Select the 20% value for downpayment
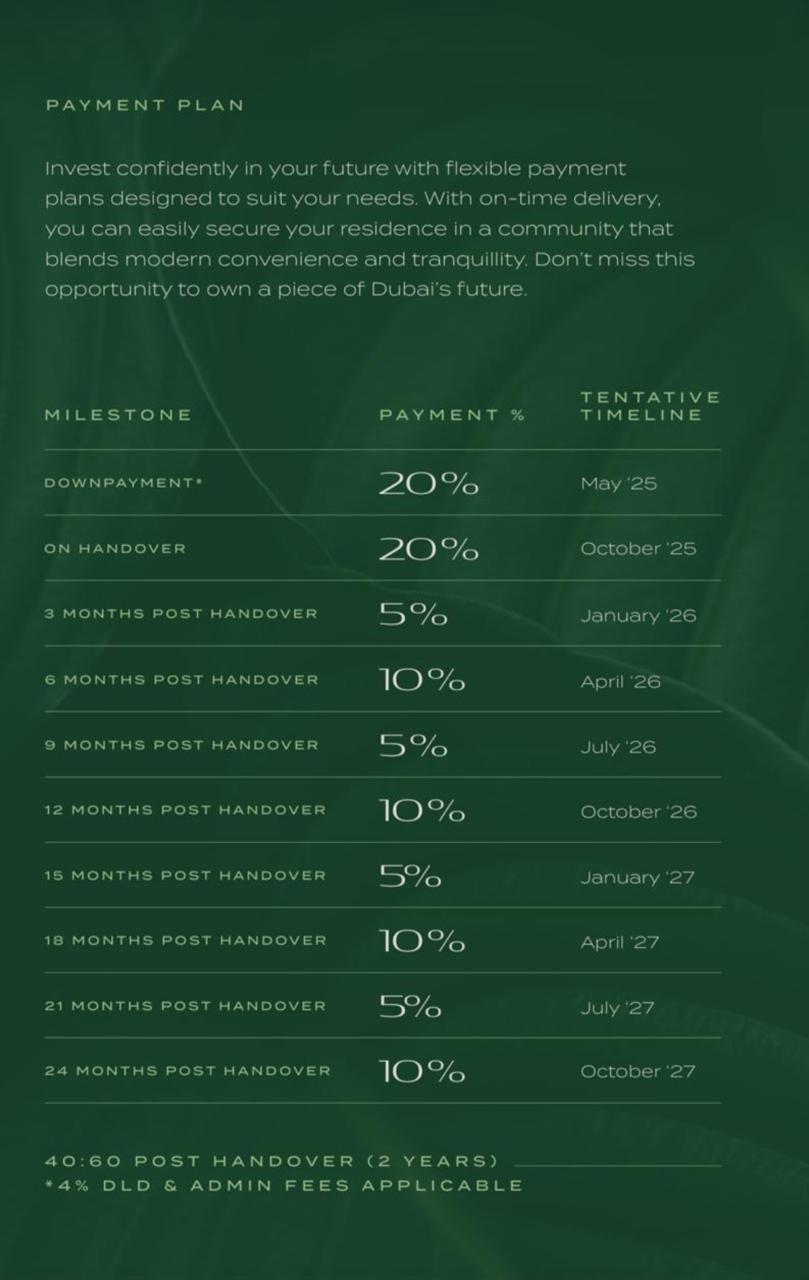The width and height of the screenshot is (809, 1280). pyautogui.click(x=428, y=483)
